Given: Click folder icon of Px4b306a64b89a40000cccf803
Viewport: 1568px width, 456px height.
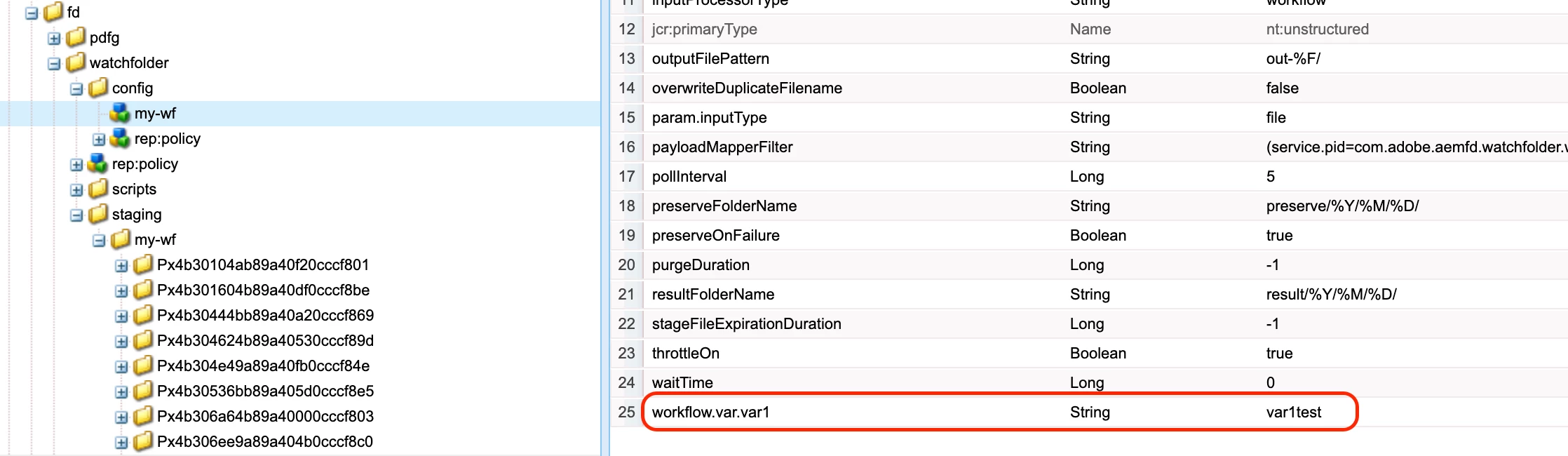Looking at the screenshot, I should click(143, 416).
